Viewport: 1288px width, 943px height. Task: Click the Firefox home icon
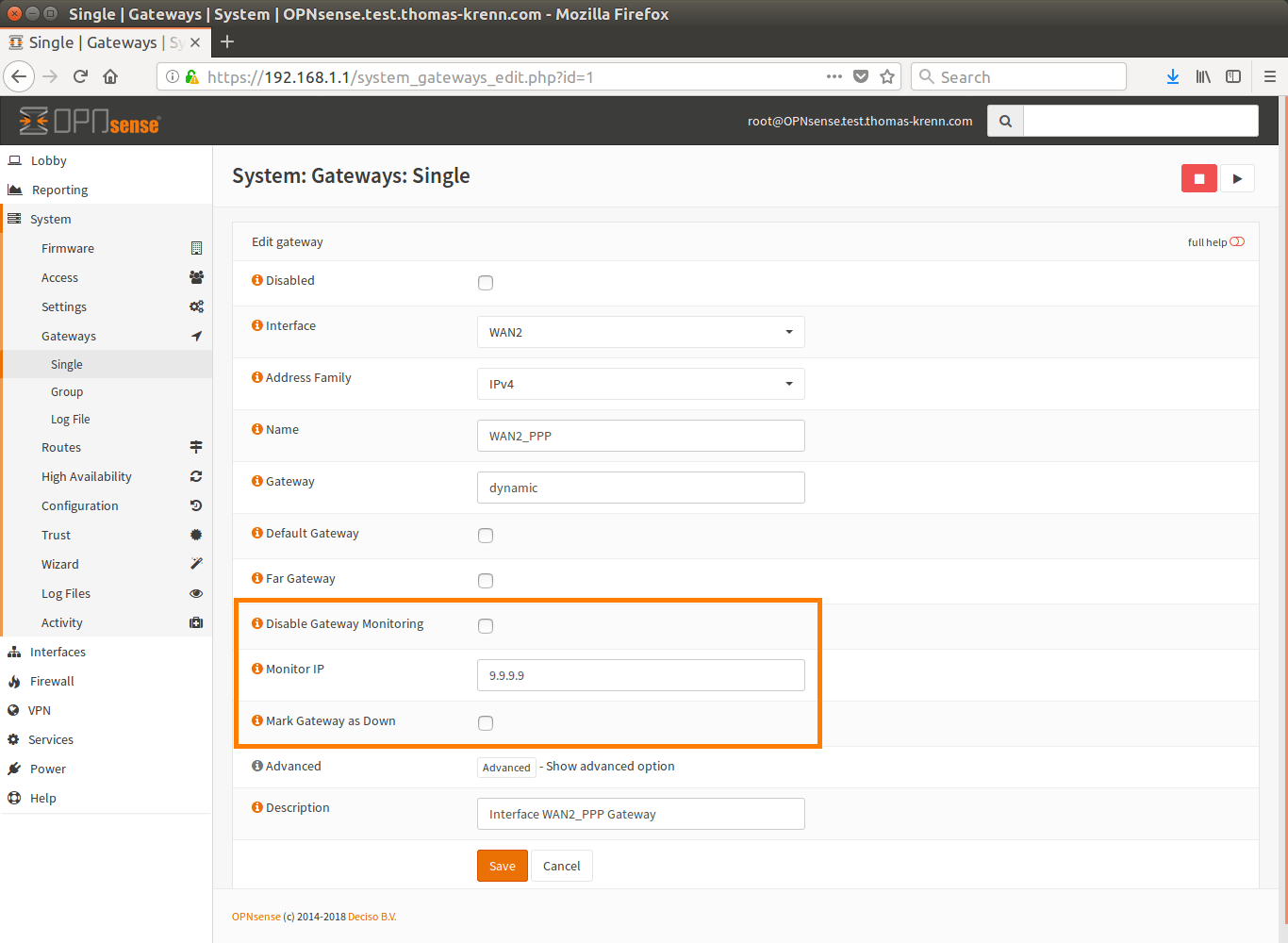tap(110, 77)
